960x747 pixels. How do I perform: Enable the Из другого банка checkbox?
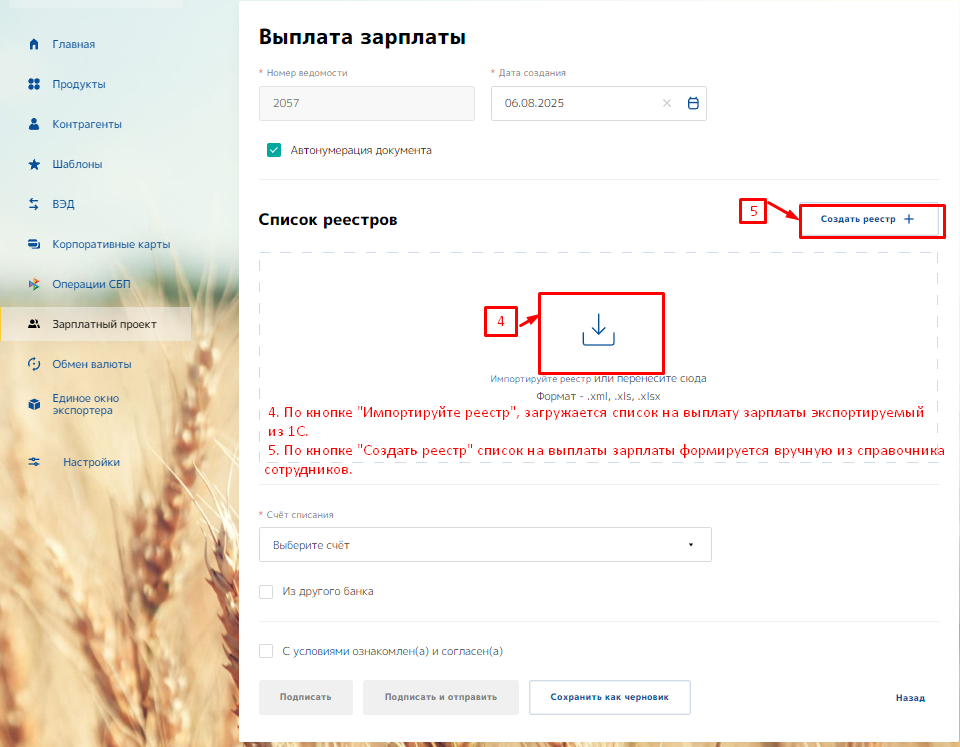[x=266, y=591]
